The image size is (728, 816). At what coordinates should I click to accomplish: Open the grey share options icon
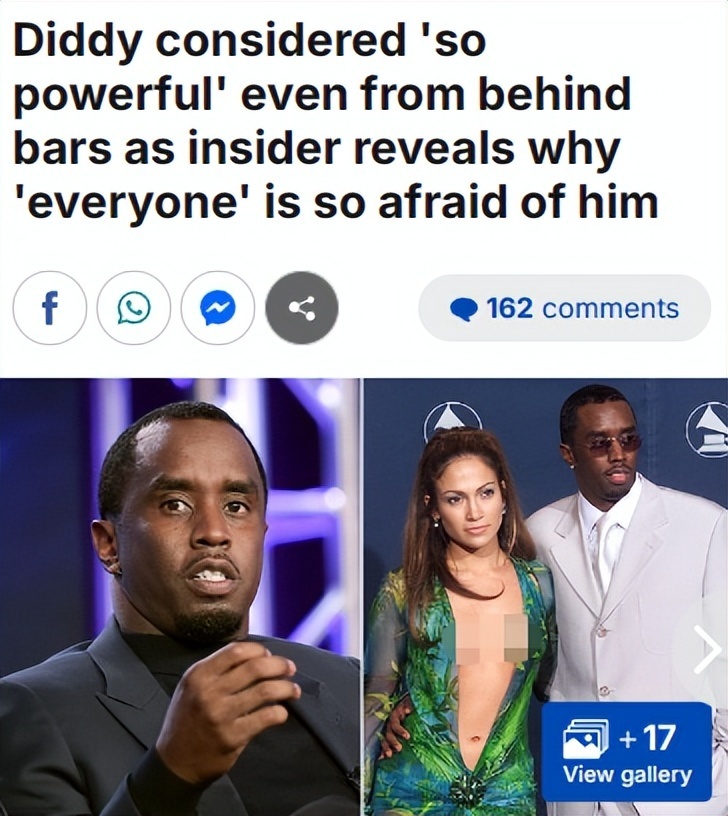click(x=302, y=308)
